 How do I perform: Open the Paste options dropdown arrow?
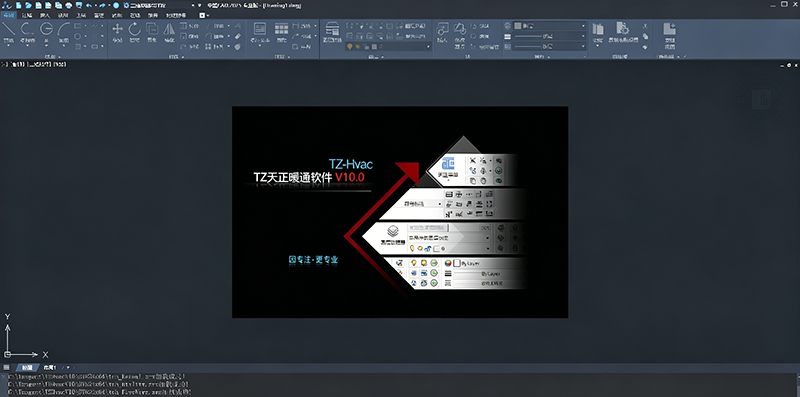pyautogui.click(x=597, y=45)
